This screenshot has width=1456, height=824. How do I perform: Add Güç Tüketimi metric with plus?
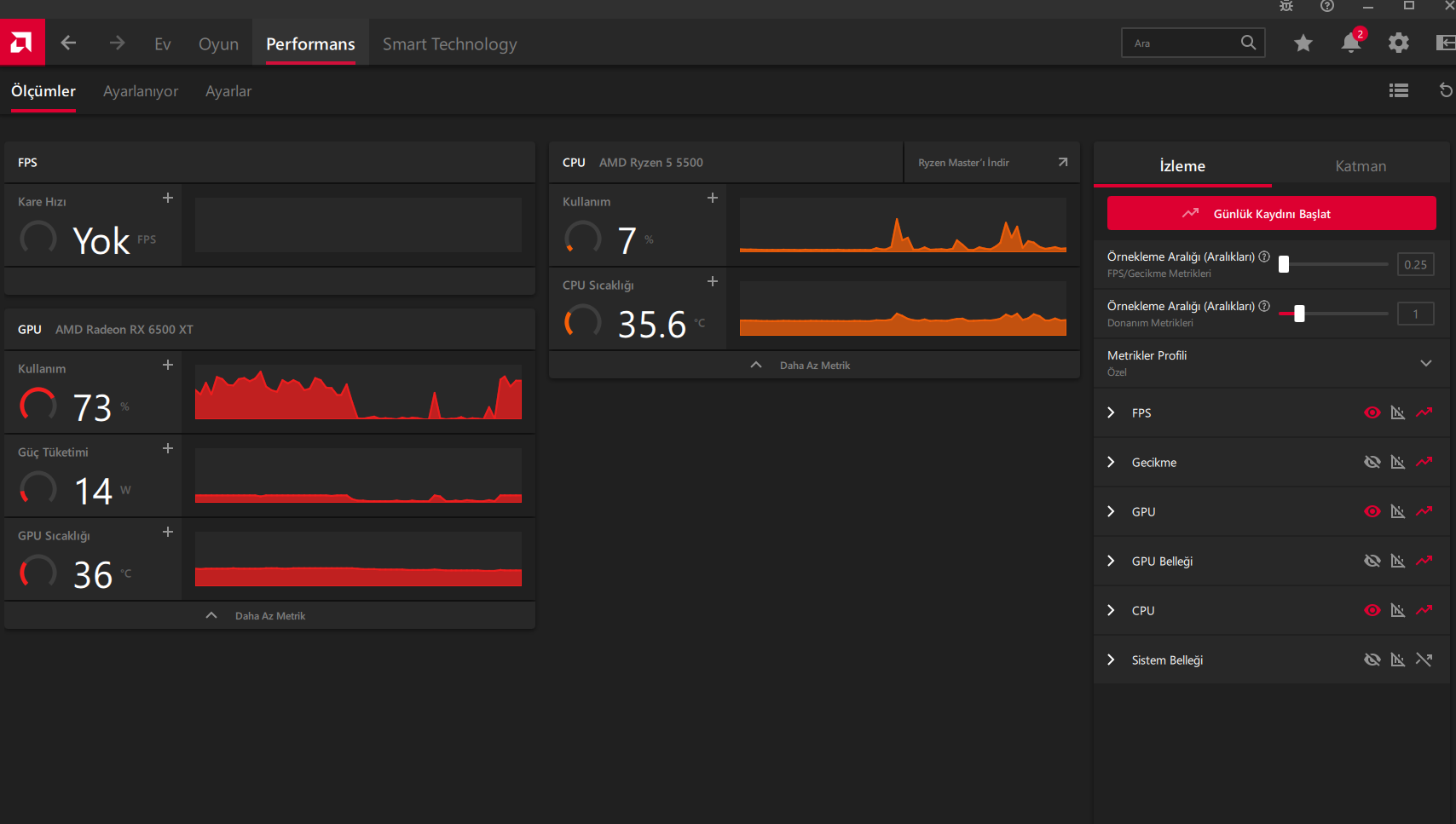click(x=168, y=448)
